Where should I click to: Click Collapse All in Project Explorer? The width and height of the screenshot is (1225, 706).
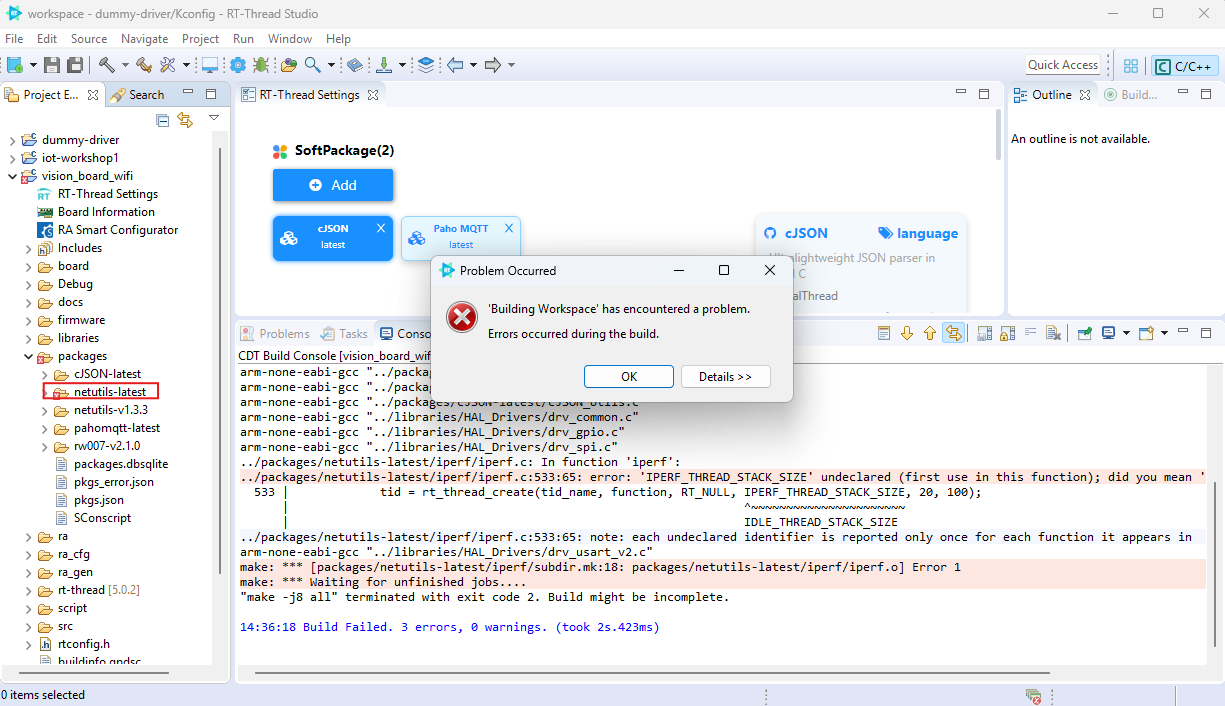point(163,120)
